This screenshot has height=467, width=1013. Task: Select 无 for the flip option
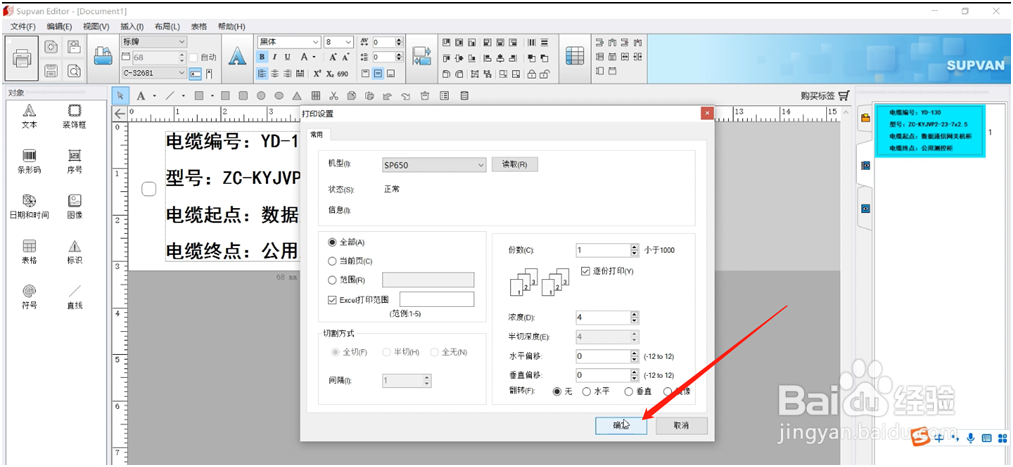click(558, 391)
